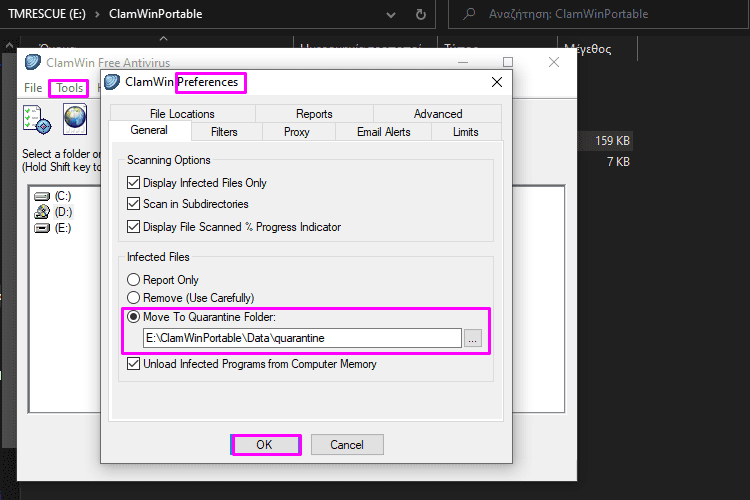
Task: Click the 159 KB file size cell
Action: pos(612,141)
